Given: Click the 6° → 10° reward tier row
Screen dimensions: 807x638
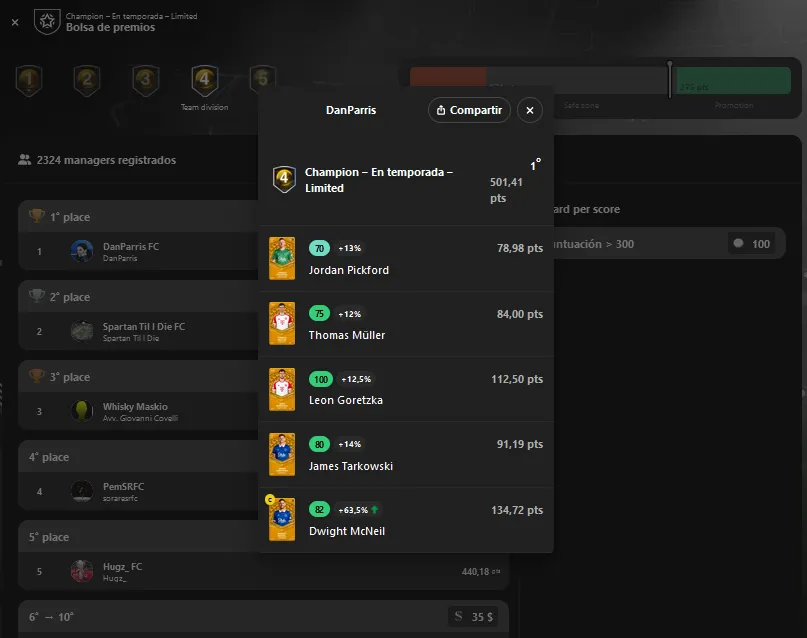Looking at the screenshot, I should [x=264, y=616].
